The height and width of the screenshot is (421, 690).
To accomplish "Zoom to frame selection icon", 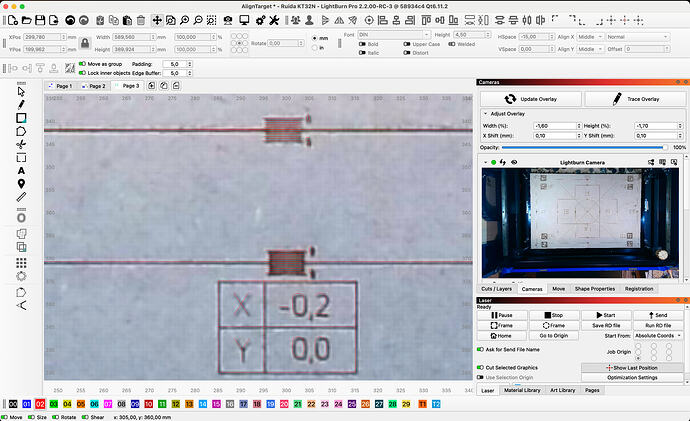I will pyautogui.click(x=212, y=20).
